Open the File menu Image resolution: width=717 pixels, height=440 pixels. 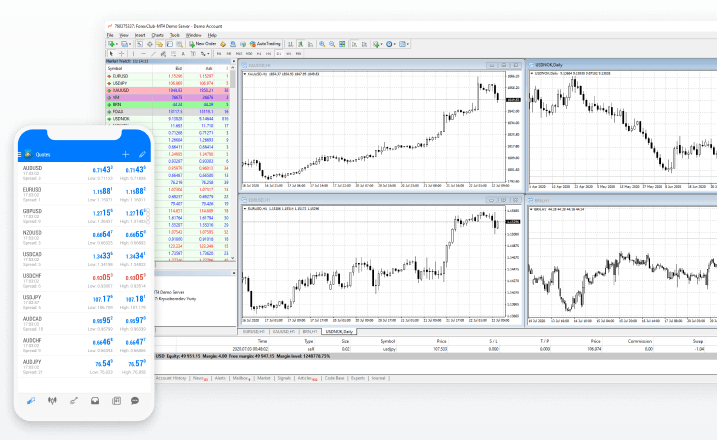coord(110,35)
